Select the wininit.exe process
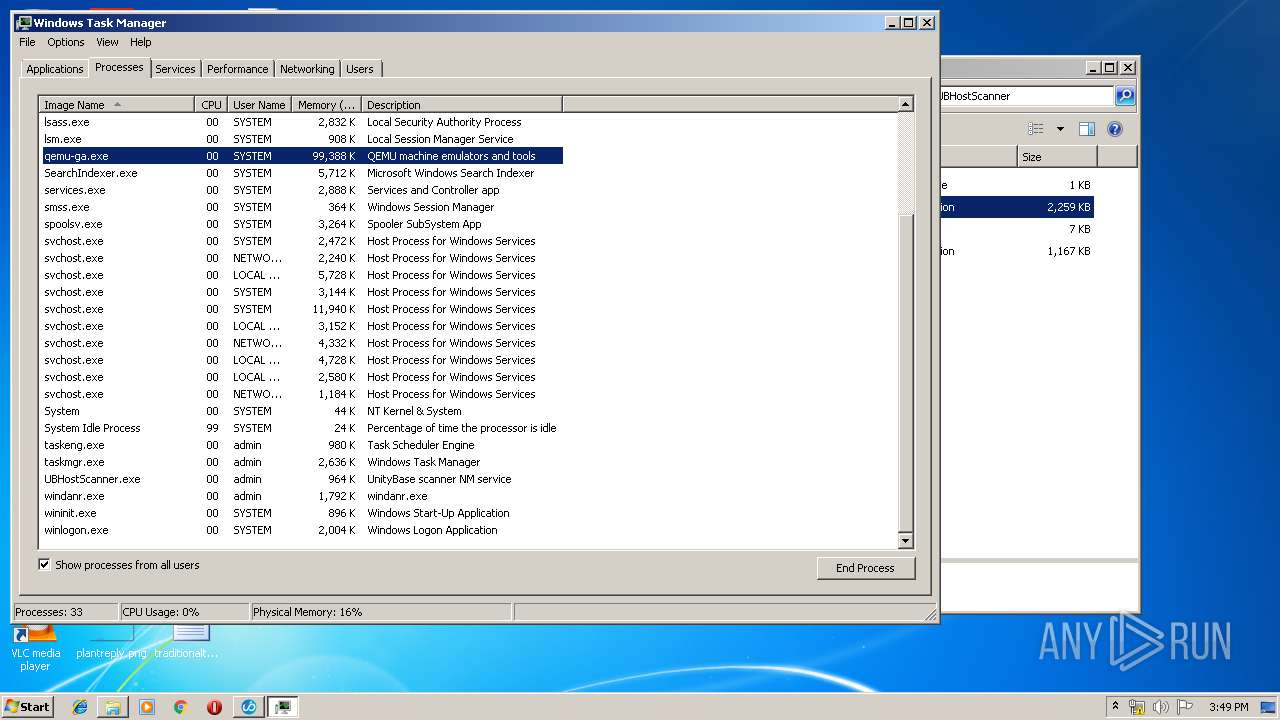1280x720 pixels. [x=301, y=513]
